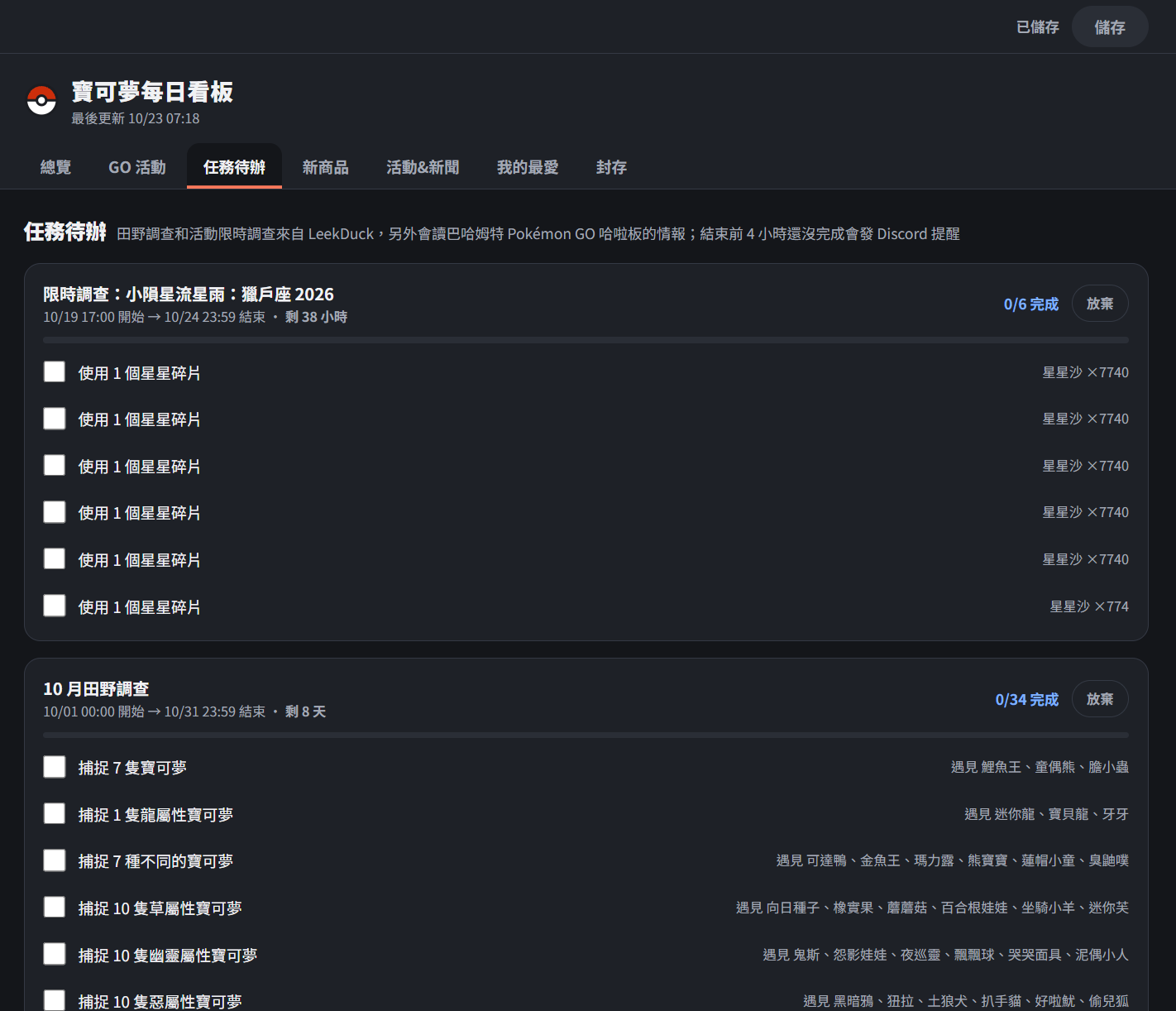Click the 寶可夢每日看板 title

pos(152,92)
